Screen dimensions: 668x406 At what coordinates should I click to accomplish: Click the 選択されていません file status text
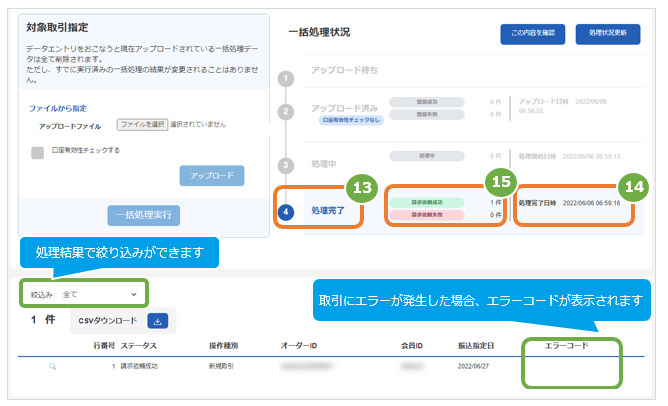[198, 124]
